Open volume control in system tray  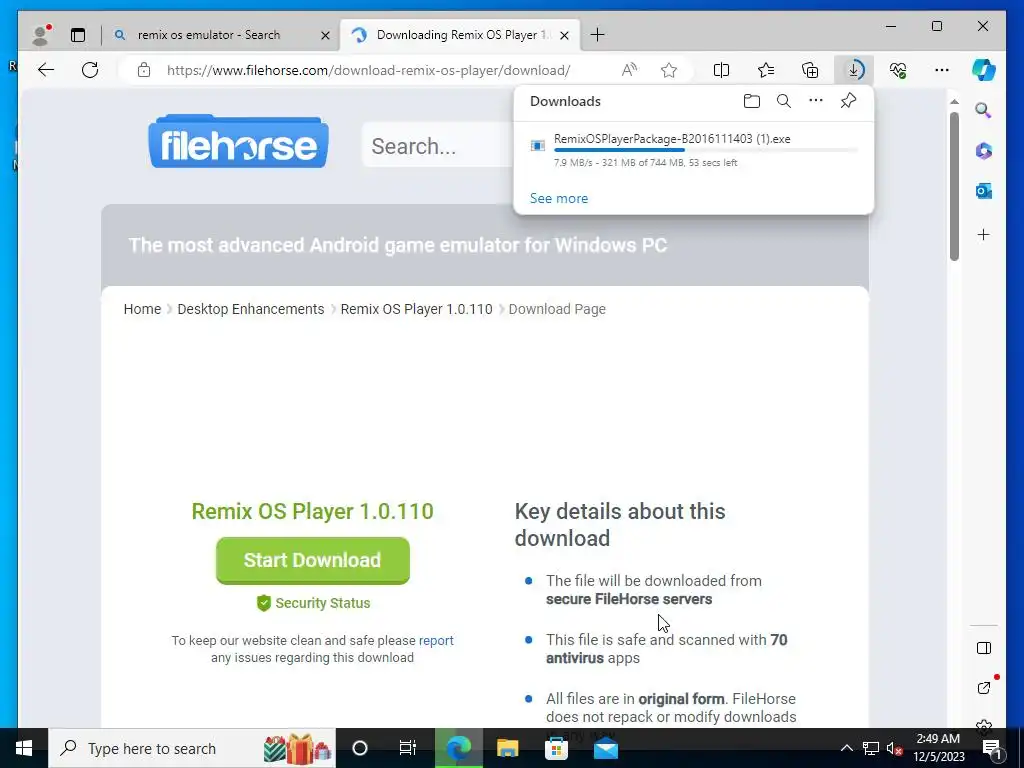point(895,748)
